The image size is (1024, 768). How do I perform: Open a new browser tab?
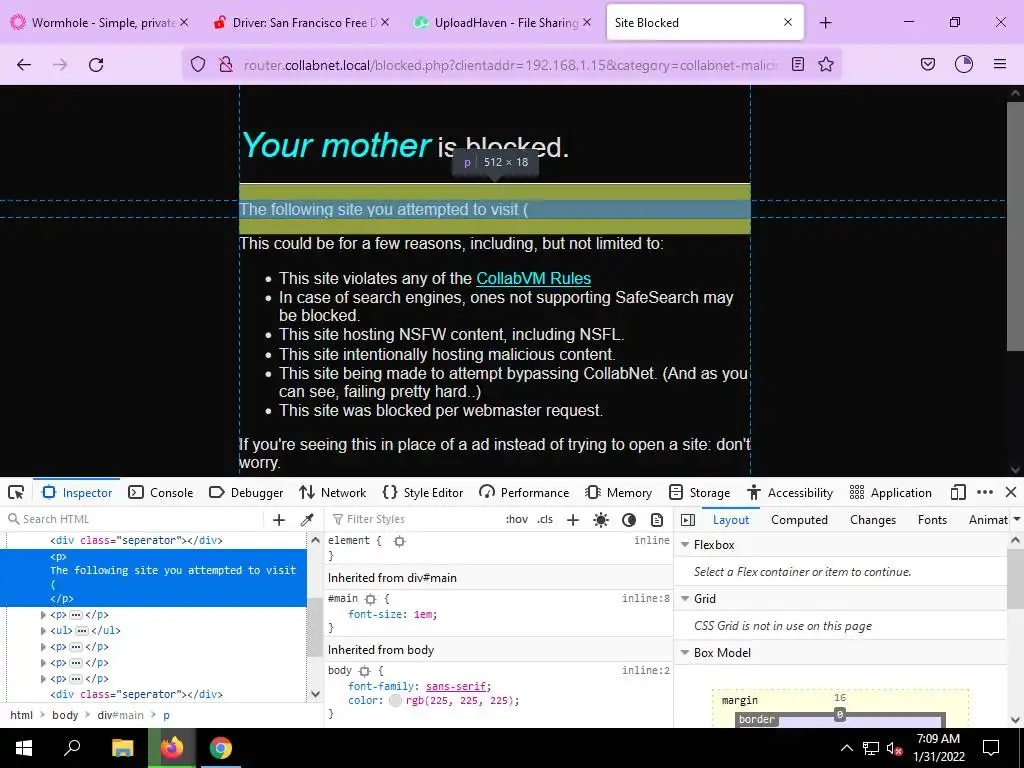pos(825,23)
